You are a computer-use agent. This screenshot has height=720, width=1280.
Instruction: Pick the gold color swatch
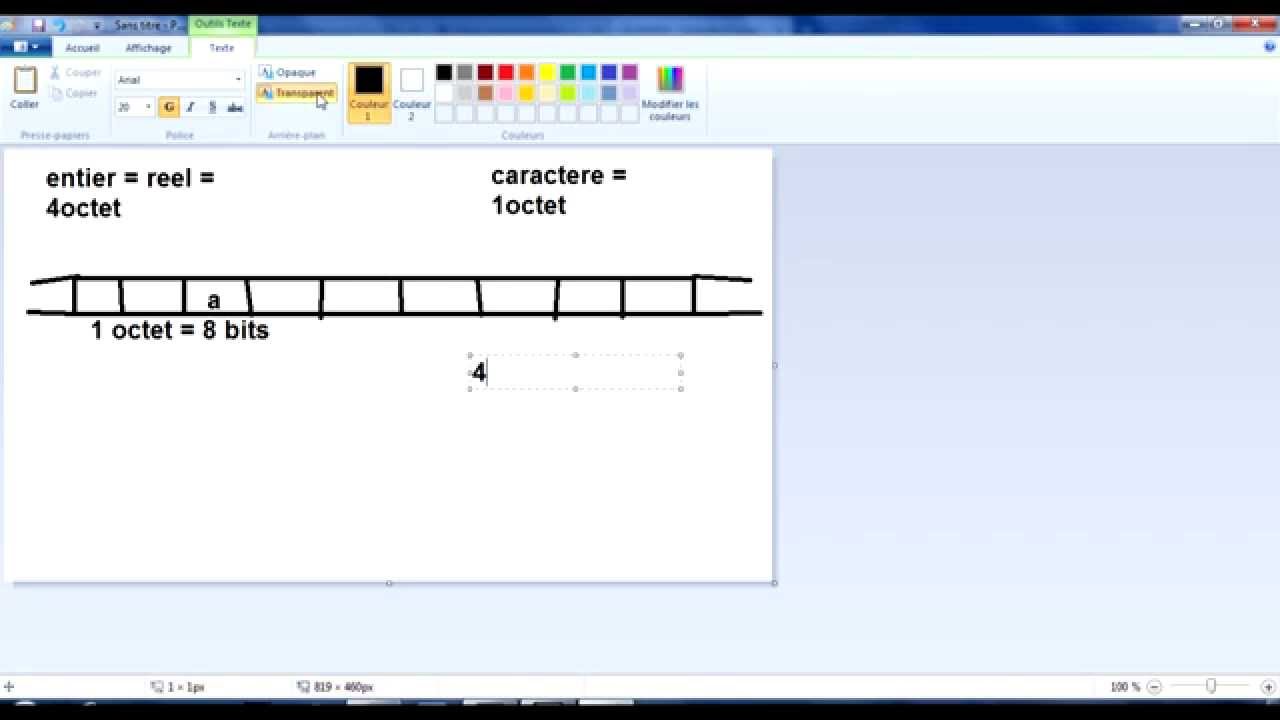(x=527, y=93)
